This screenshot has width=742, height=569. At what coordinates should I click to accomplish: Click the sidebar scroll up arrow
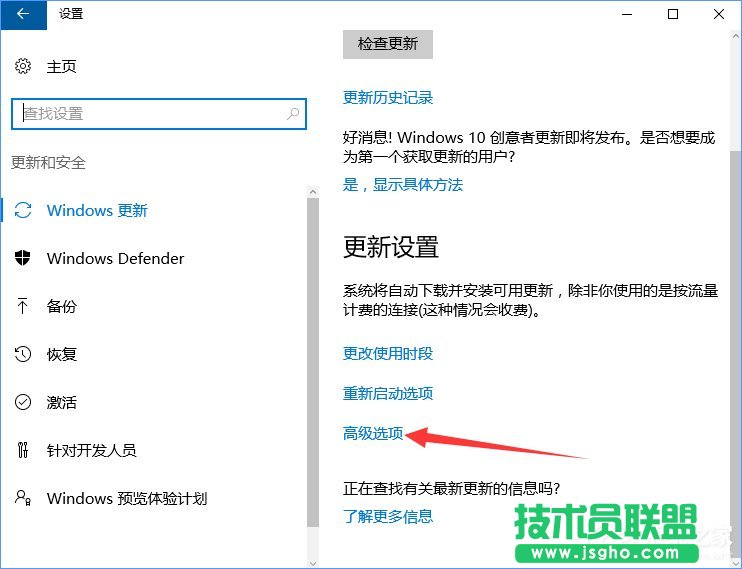coord(312,192)
